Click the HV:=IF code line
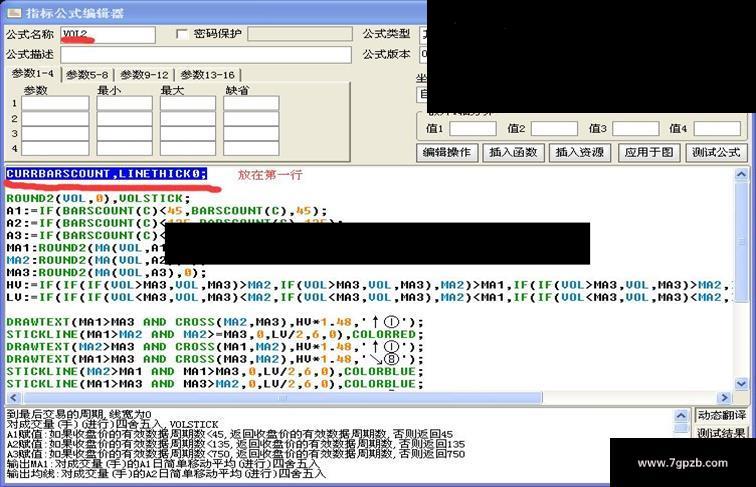The width and height of the screenshot is (756, 487). [x=369, y=285]
